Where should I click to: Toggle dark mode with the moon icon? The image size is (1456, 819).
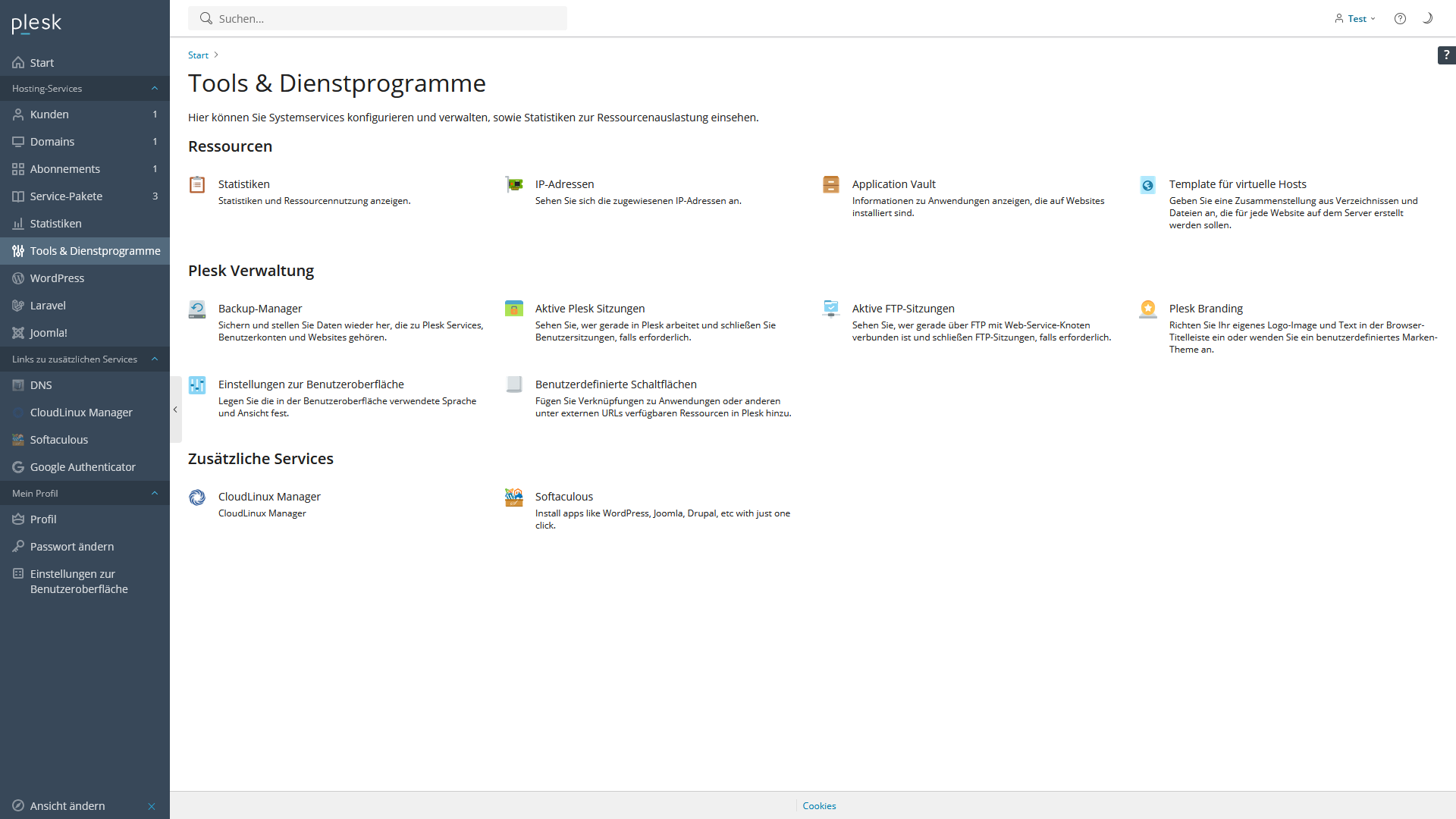point(1427,18)
